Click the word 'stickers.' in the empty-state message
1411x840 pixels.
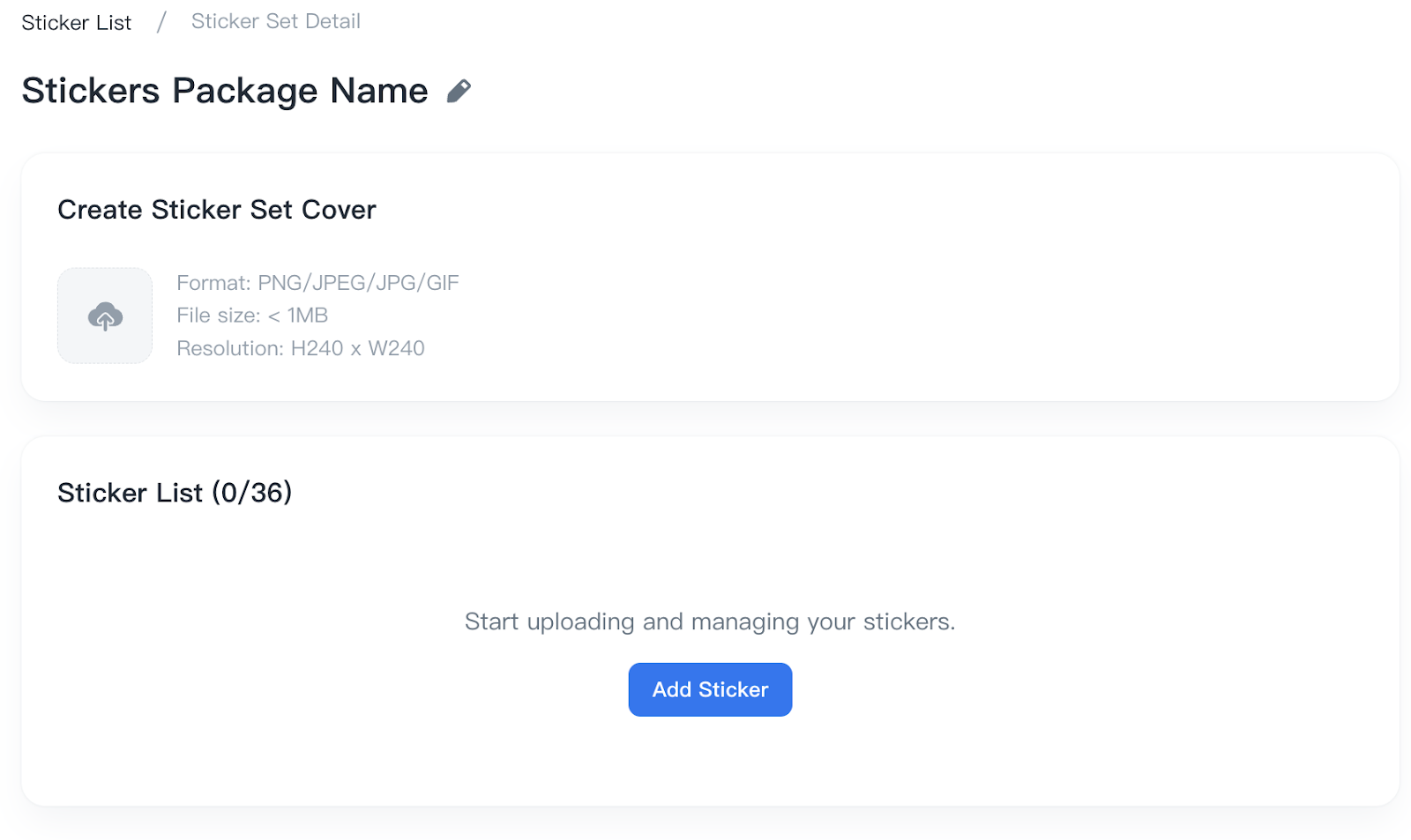tap(909, 622)
